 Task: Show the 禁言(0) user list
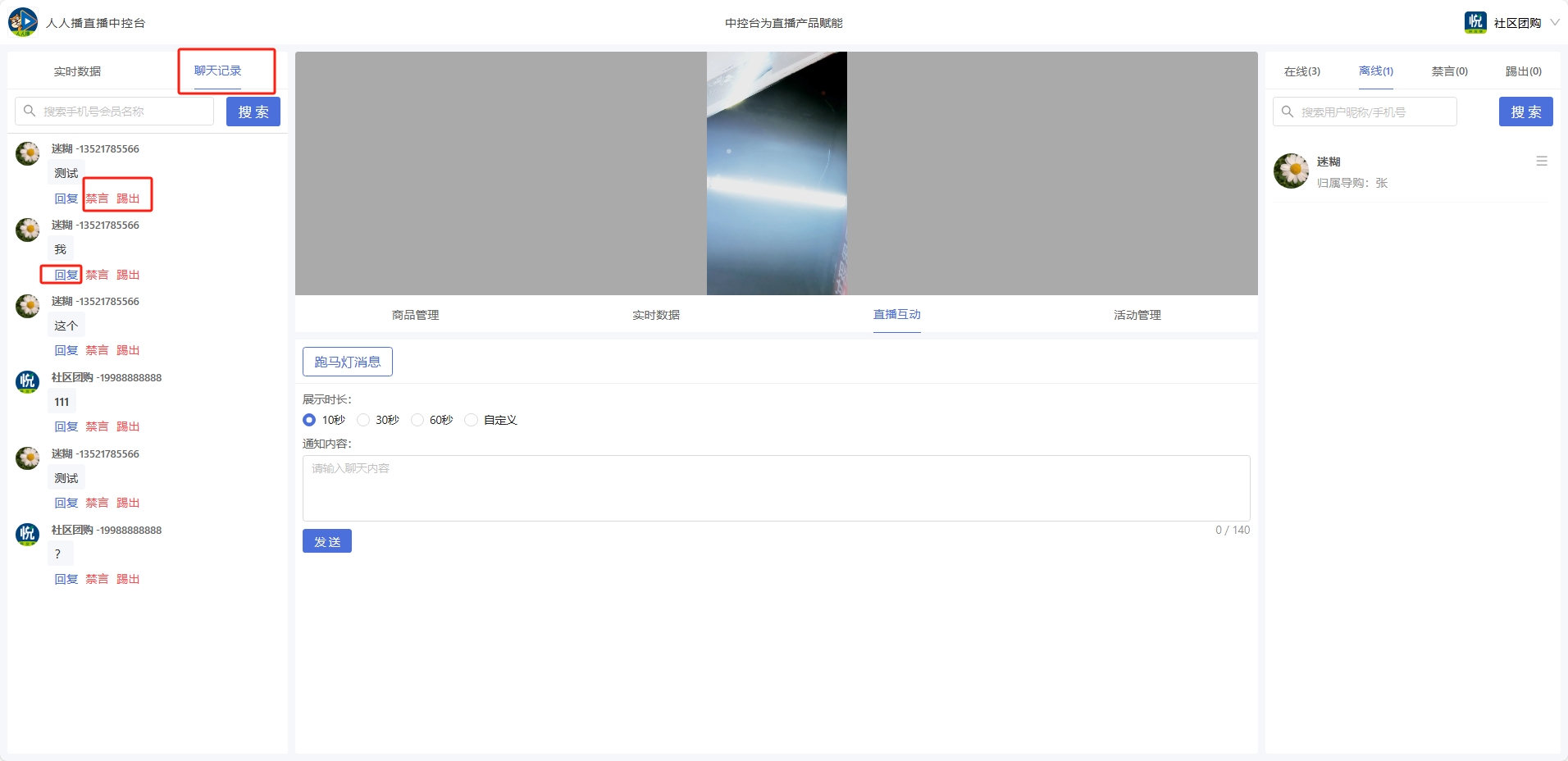(1450, 71)
